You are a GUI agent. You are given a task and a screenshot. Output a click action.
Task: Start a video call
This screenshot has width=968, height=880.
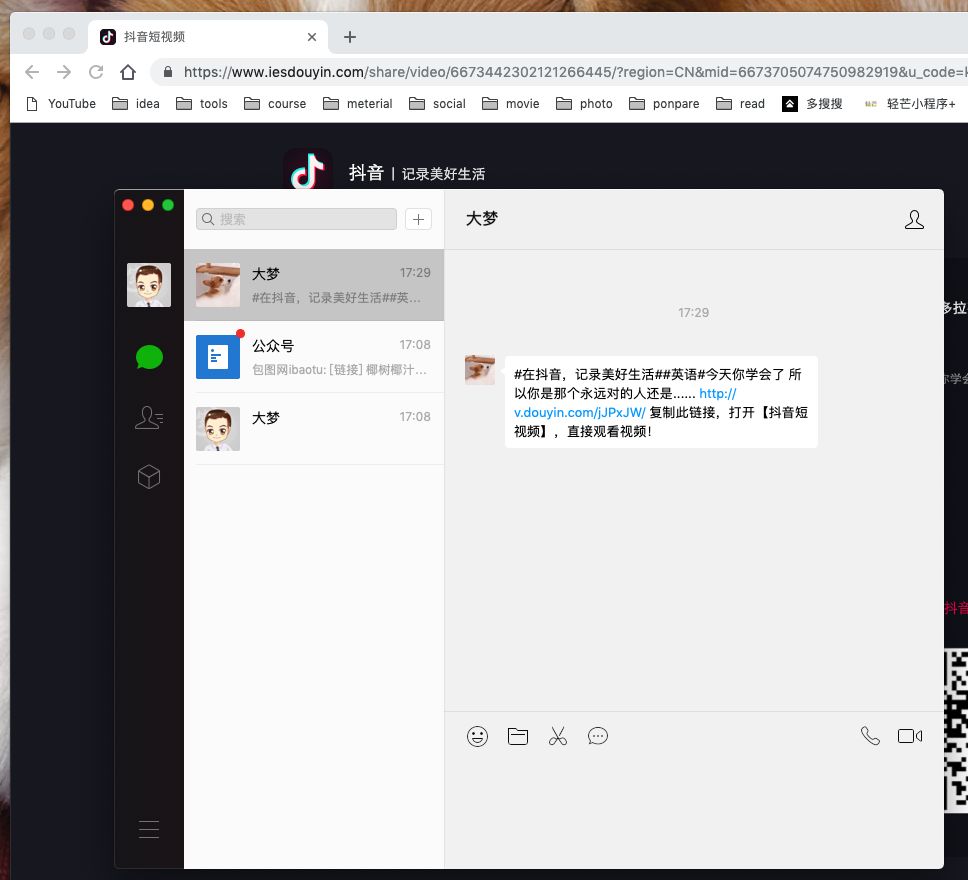coord(910,736)
